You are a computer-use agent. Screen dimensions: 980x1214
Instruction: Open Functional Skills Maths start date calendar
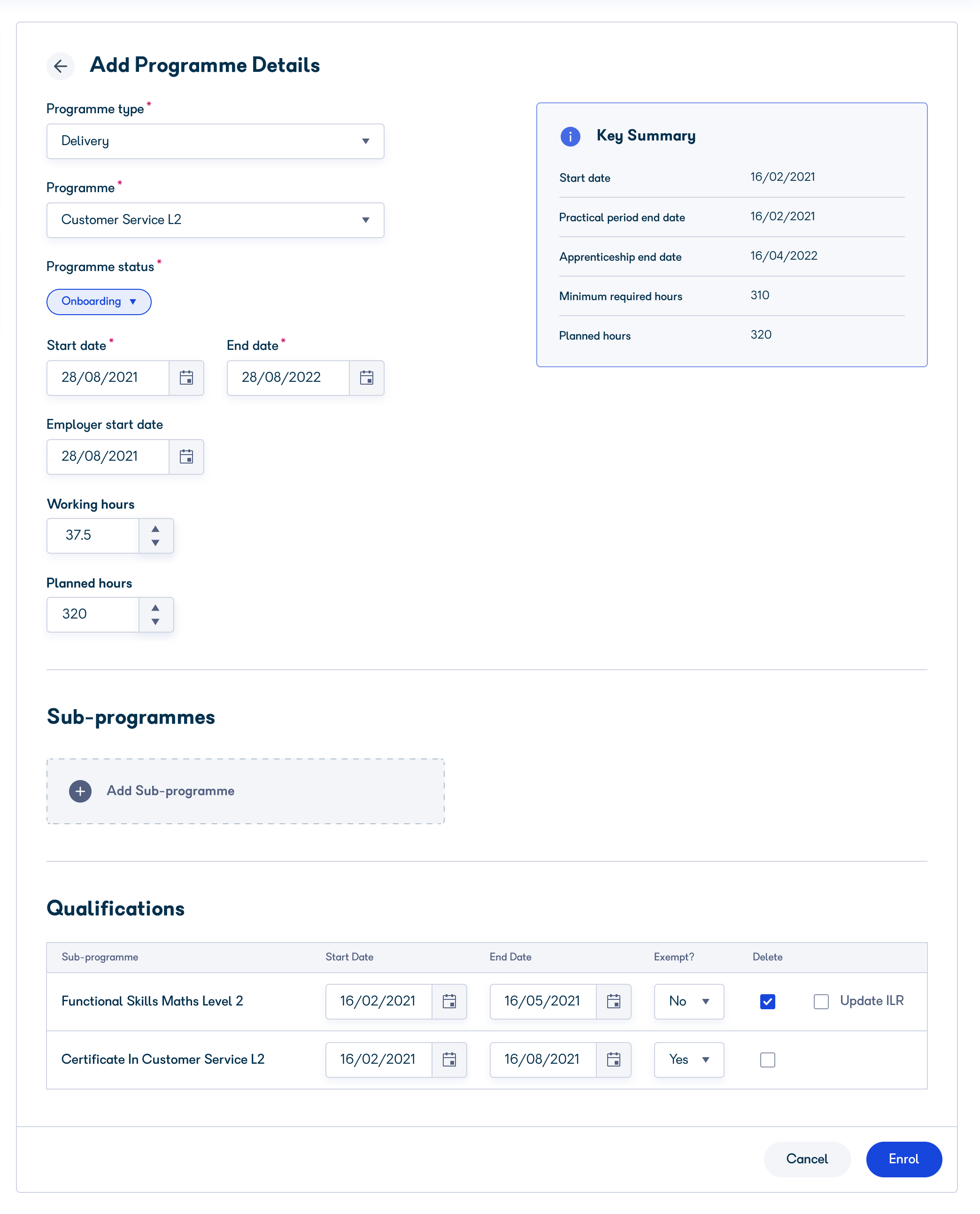(x=449, y=1001)
